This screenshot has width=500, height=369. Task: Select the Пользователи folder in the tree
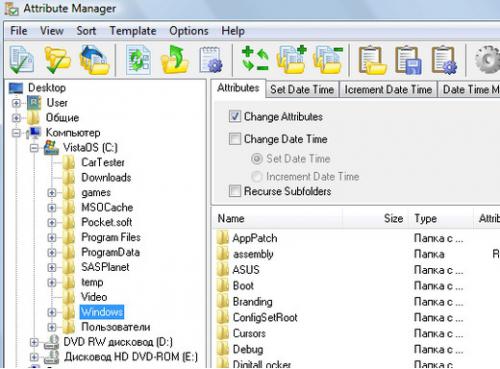[x=116, y=327]
